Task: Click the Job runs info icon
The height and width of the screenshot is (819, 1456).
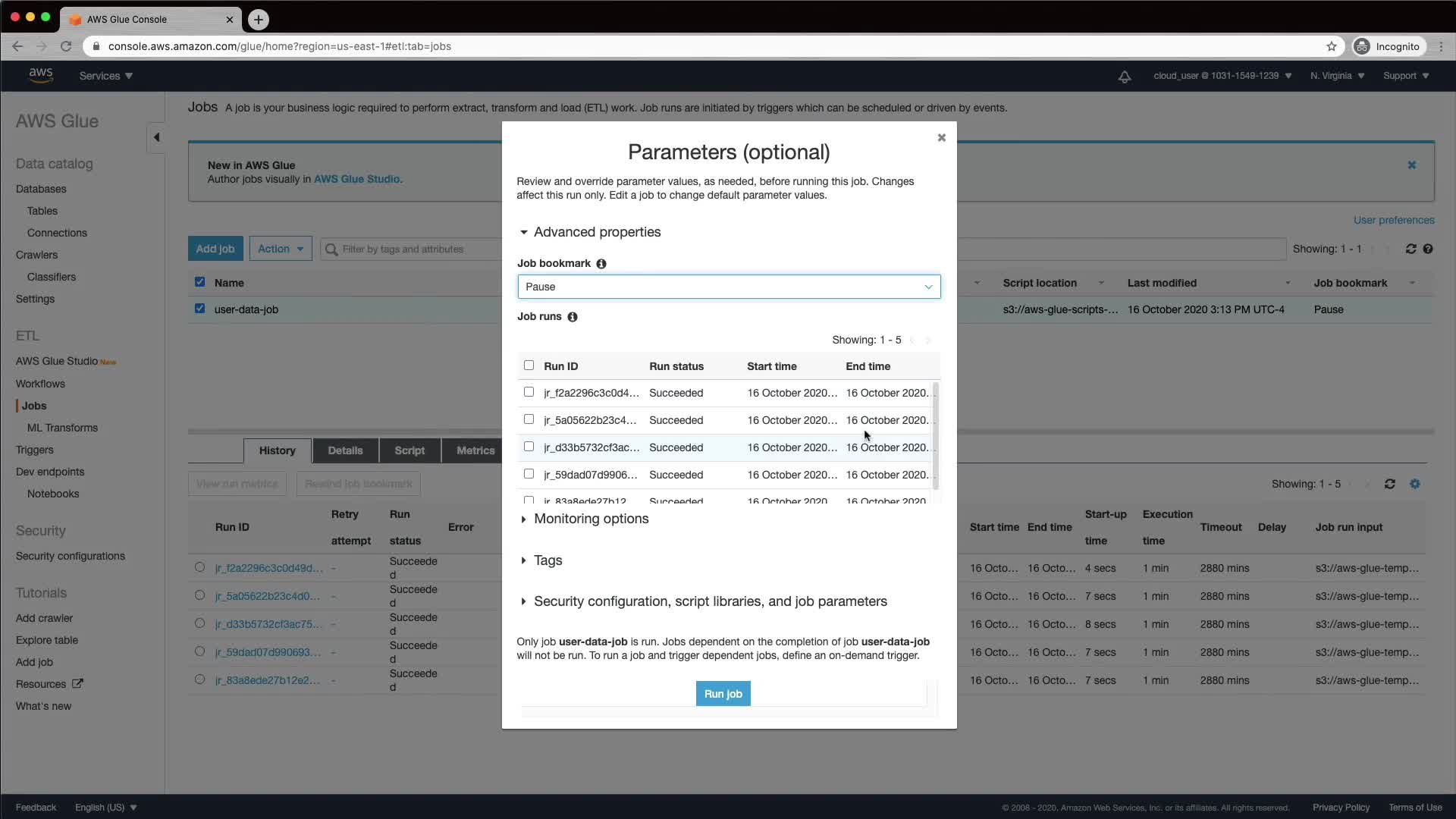Action: [573, 317]
